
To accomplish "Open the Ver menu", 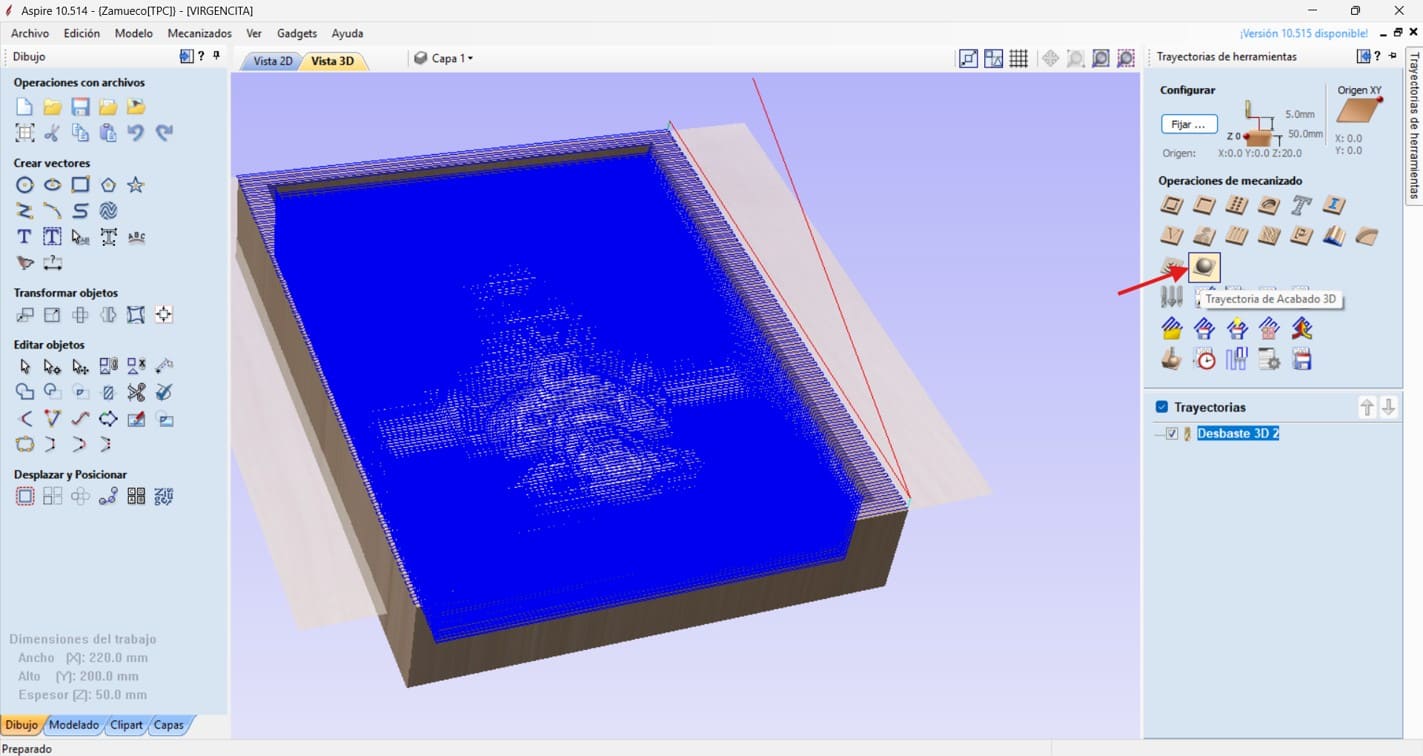I will (254, 33).
